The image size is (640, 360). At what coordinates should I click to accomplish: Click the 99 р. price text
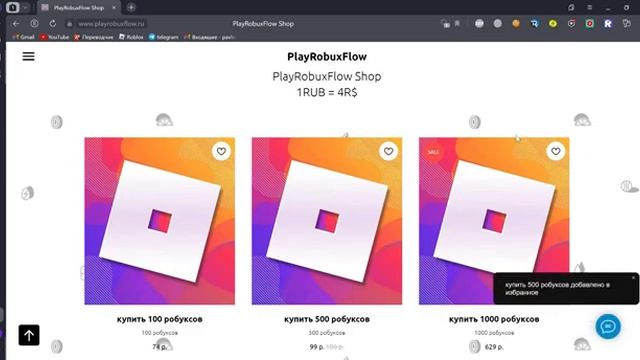(317, 347)
